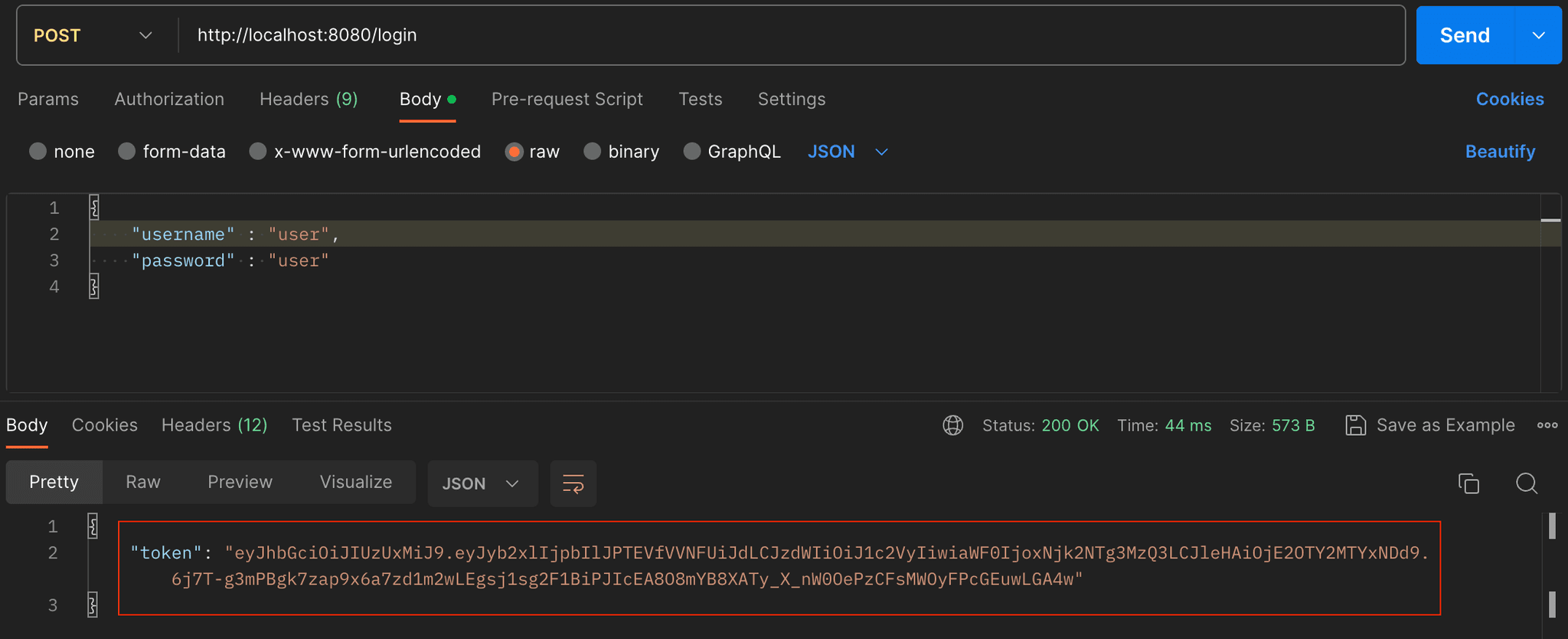Select the form-data radio option
This screenshot has height=639, width=1568.
pyautogui.click(x=127, y=152)
